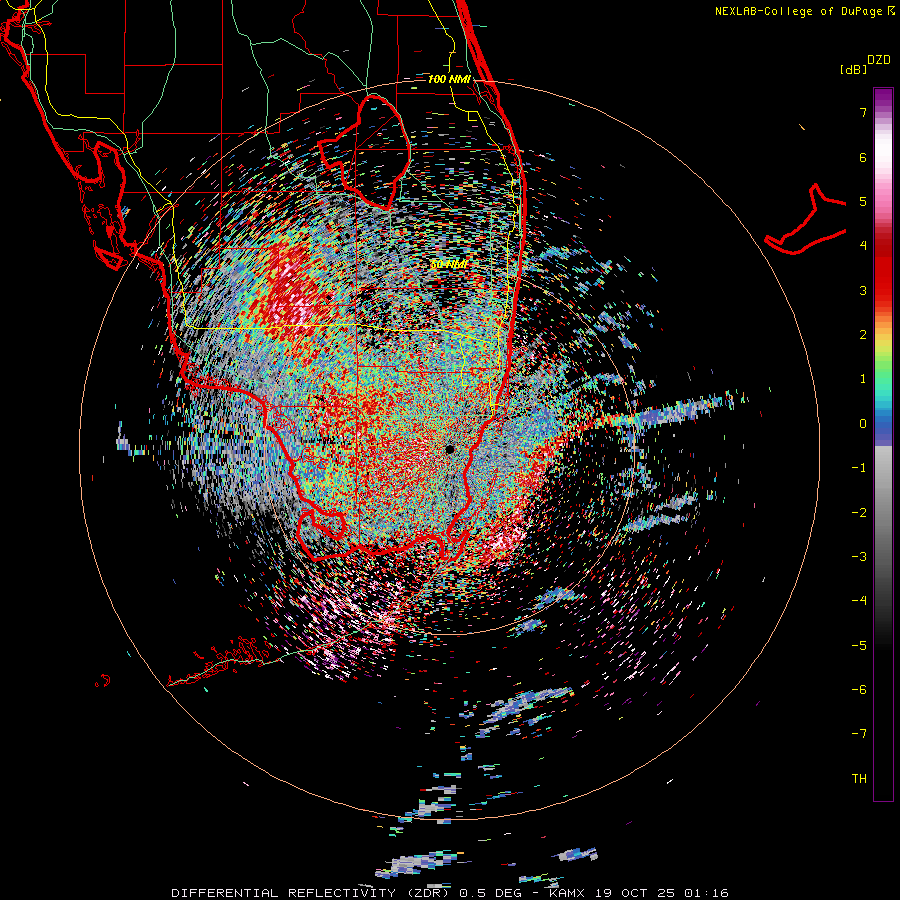Click the TH threshold label on the scale
The height and width of the screenshot is (900, 900).
coord(859,779)
